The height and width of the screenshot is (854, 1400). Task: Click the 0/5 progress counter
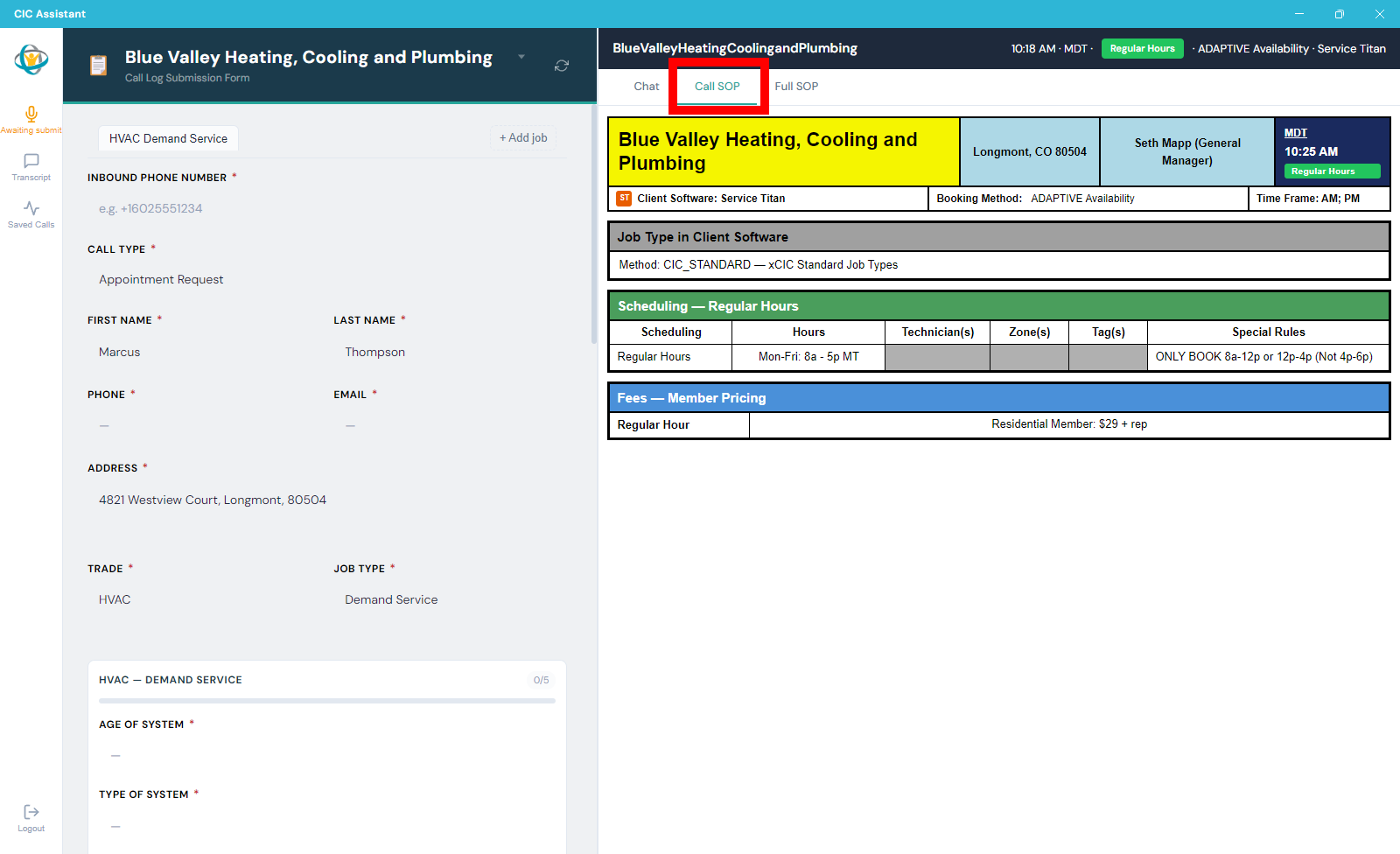coord(541,680)
